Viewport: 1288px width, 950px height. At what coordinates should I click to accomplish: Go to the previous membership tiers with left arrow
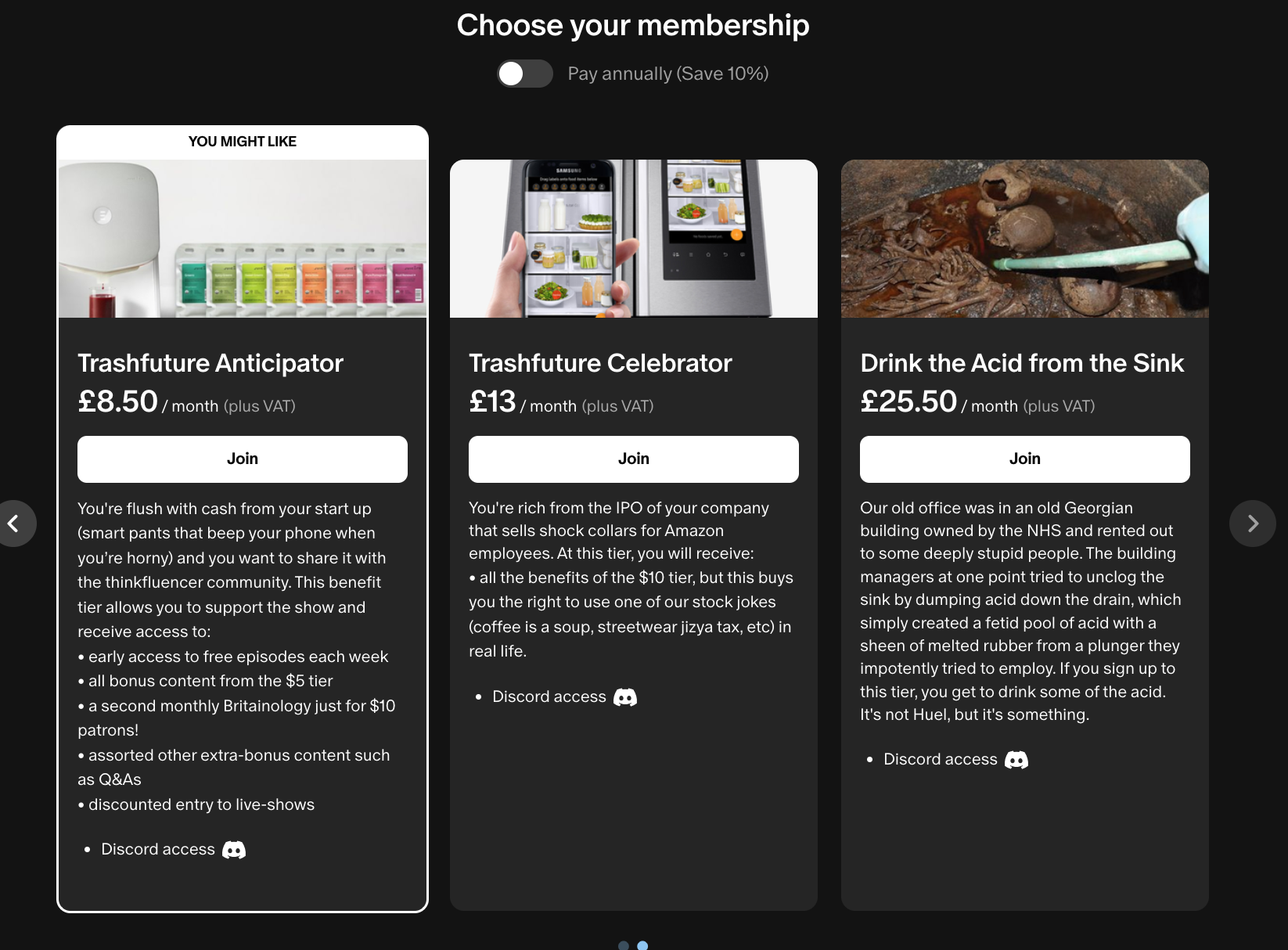(x=14, y=524)
